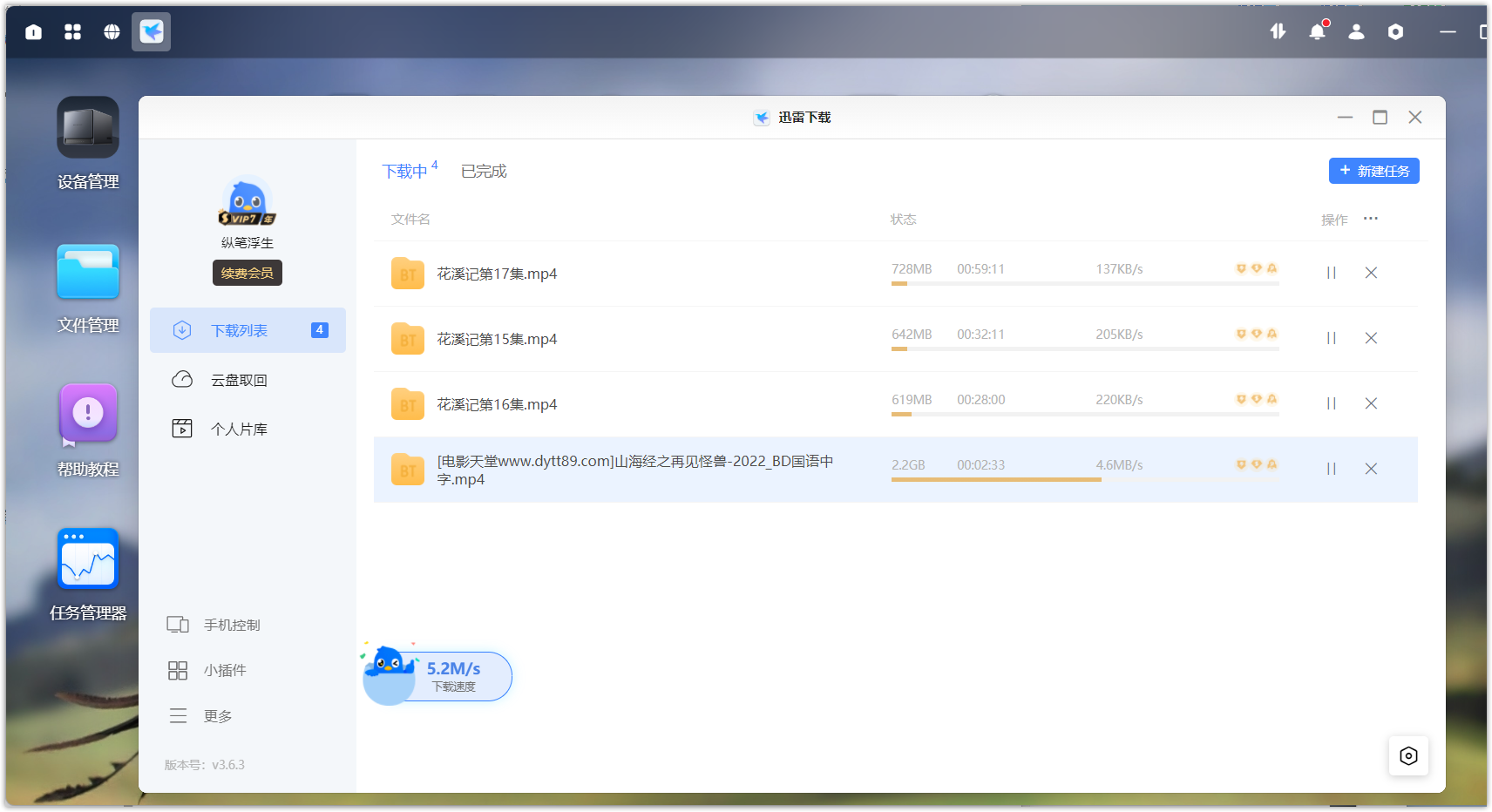
Task: Open the app grid launcher icon
Action: pos(73,32)
